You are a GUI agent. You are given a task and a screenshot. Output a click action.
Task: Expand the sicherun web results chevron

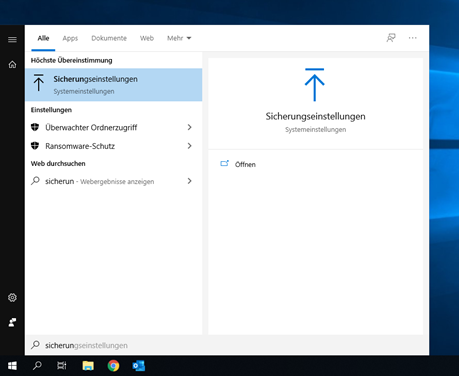pos(189,181)
